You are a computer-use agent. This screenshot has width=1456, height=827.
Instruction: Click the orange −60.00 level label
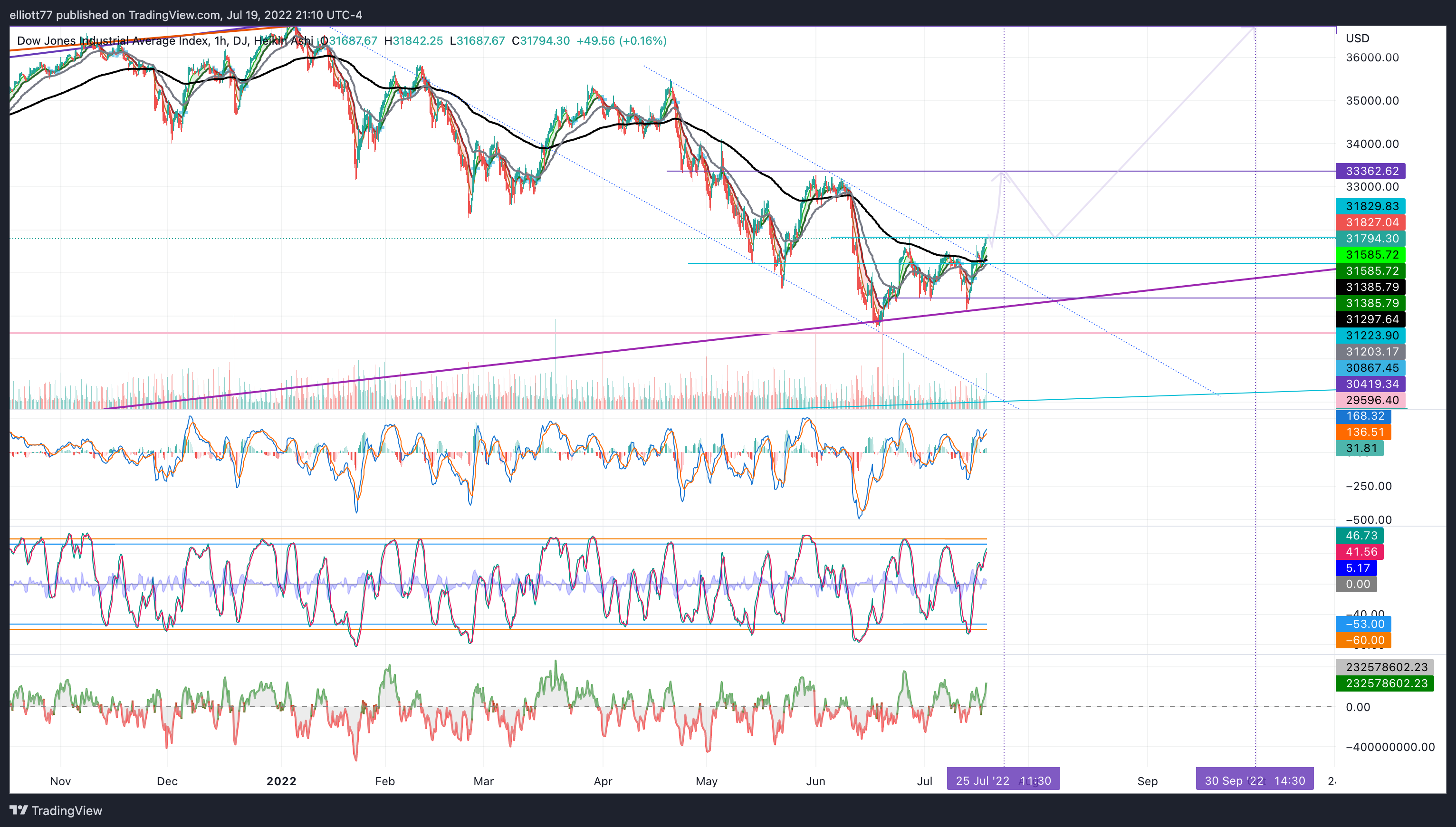click(1364, 640)
